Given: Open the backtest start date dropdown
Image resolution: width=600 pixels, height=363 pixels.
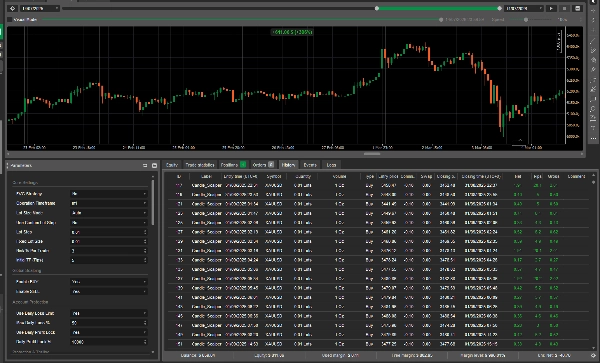Looking at the screenshot, I should 40,8.
